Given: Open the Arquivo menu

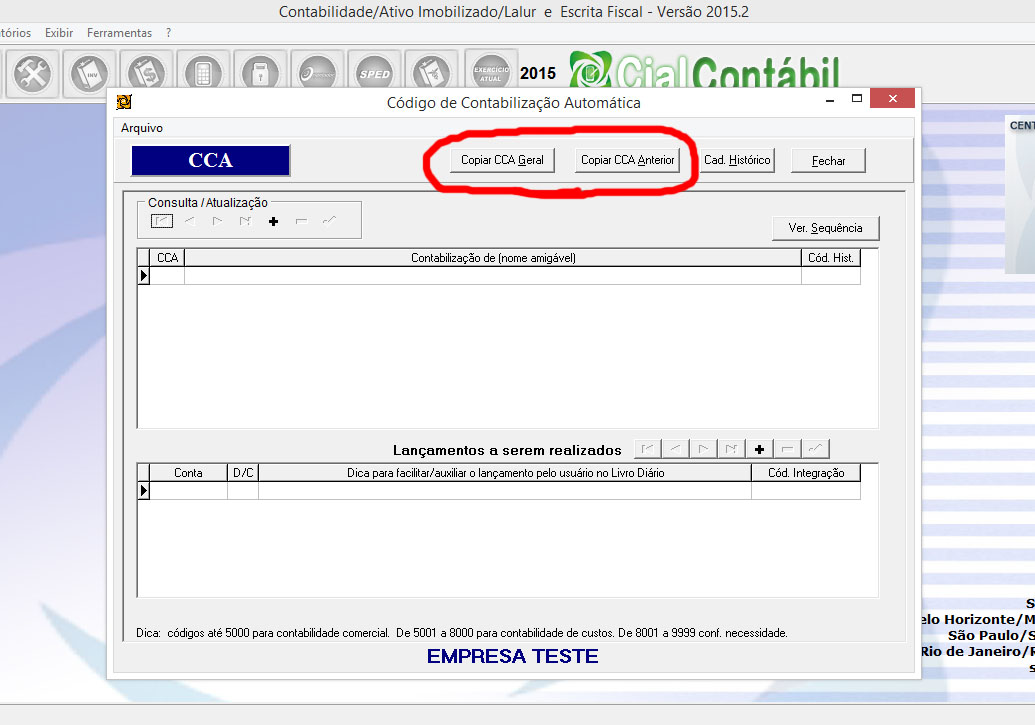Looking at the screenshot, I should pyautogui.click(x=141, y=128).
